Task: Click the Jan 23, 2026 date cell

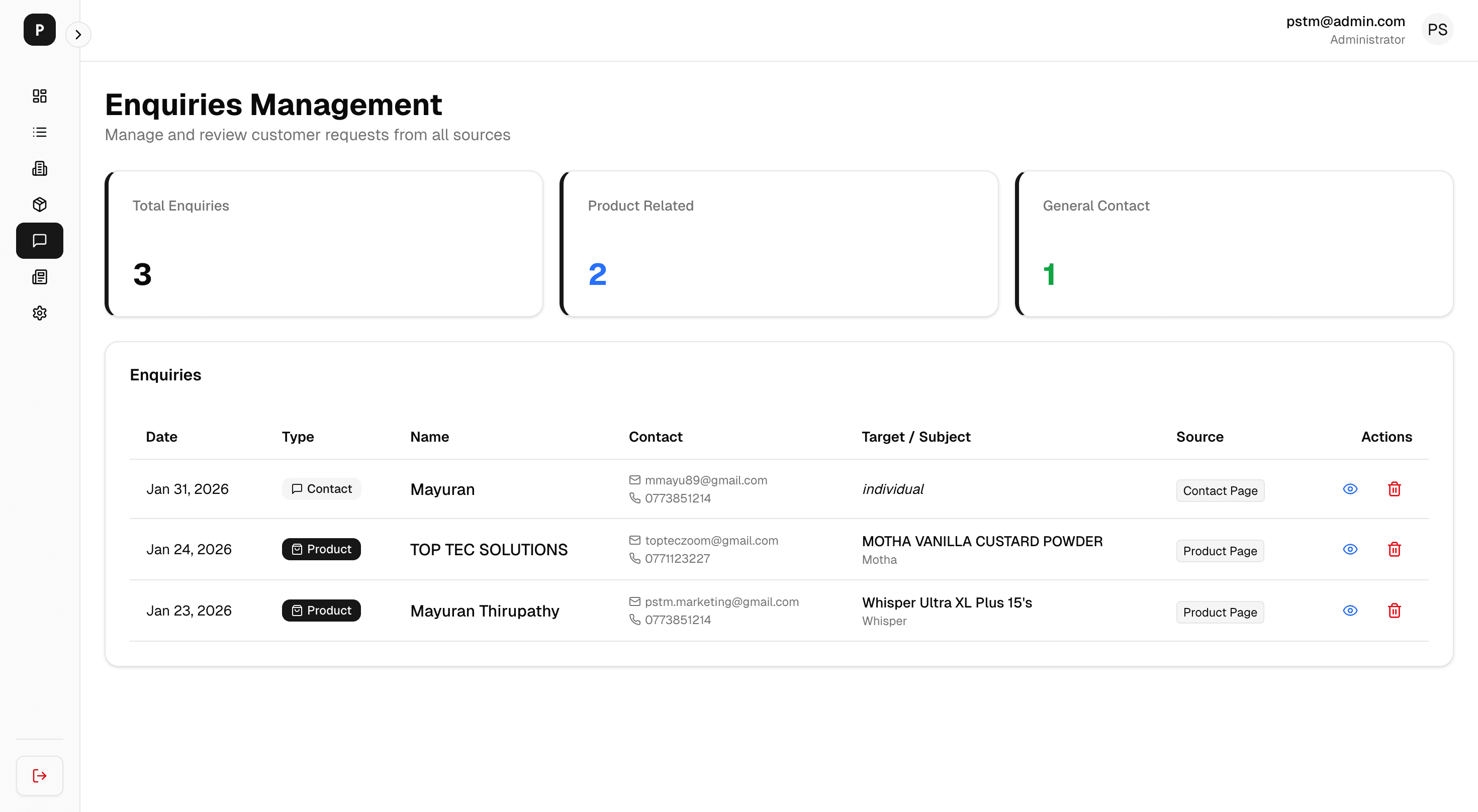Action: pos(189,611)
